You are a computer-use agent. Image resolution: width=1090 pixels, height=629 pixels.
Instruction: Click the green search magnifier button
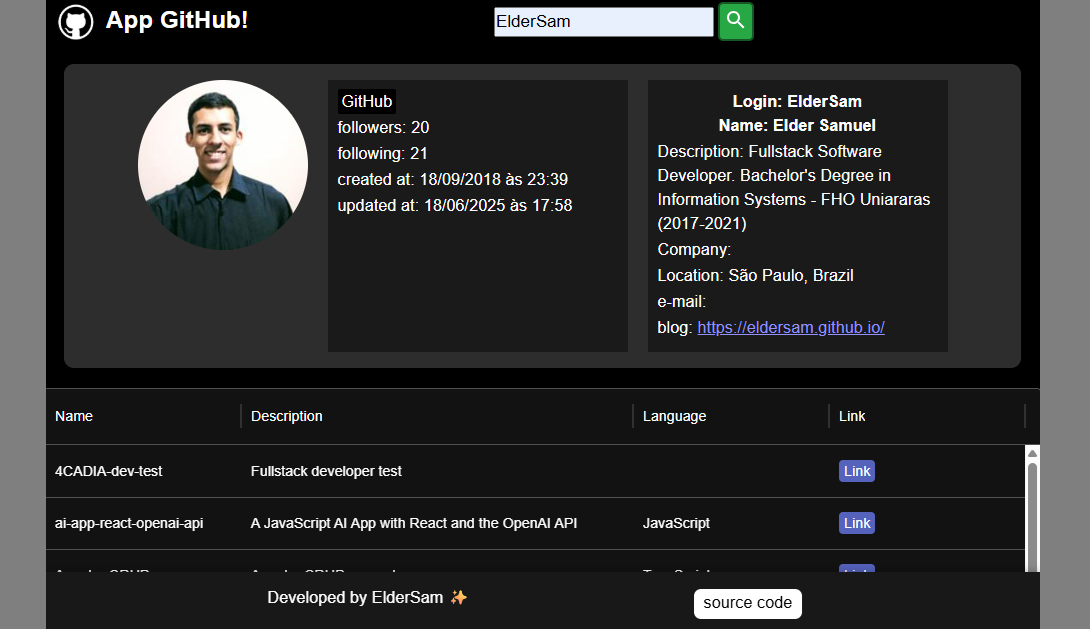click(x=735, y=22)
